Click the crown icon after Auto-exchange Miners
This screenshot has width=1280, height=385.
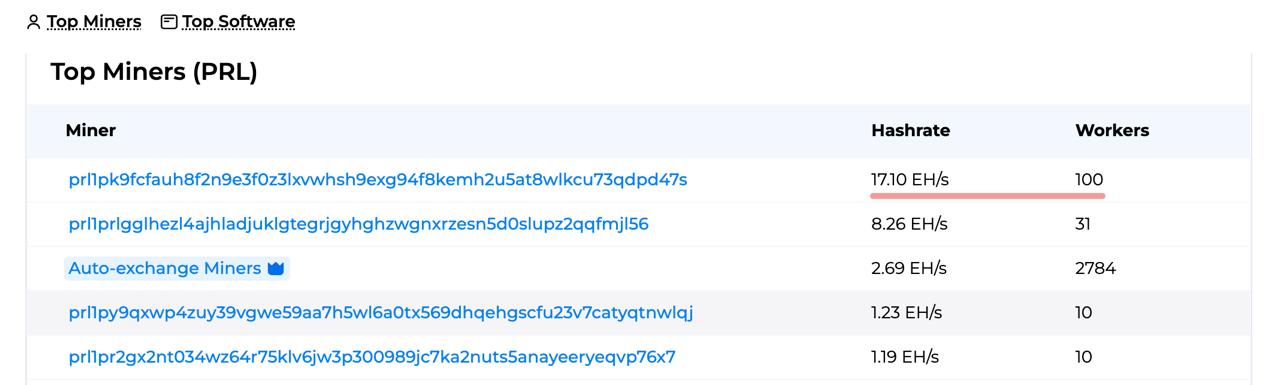276,268
